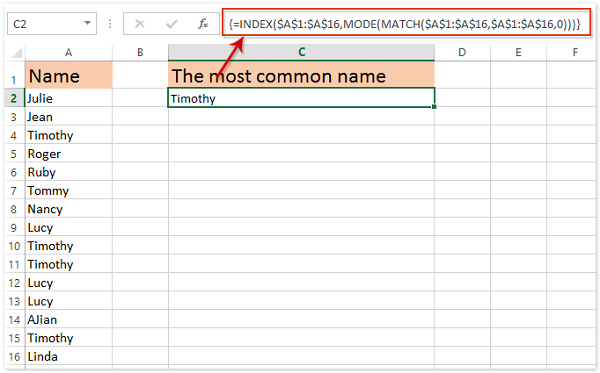This screenshot has width=600, height=373.
Task: Open the Name Box dropdown arrow
Action: [88, 23]
